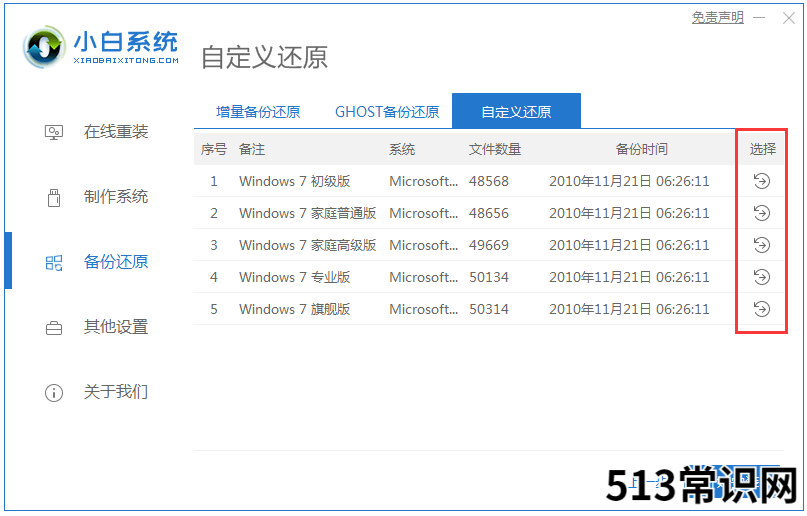The height and width of the screenshot is (516, 807).
Task: Open the 制作系统 section
Action: [x=116, y=197]
